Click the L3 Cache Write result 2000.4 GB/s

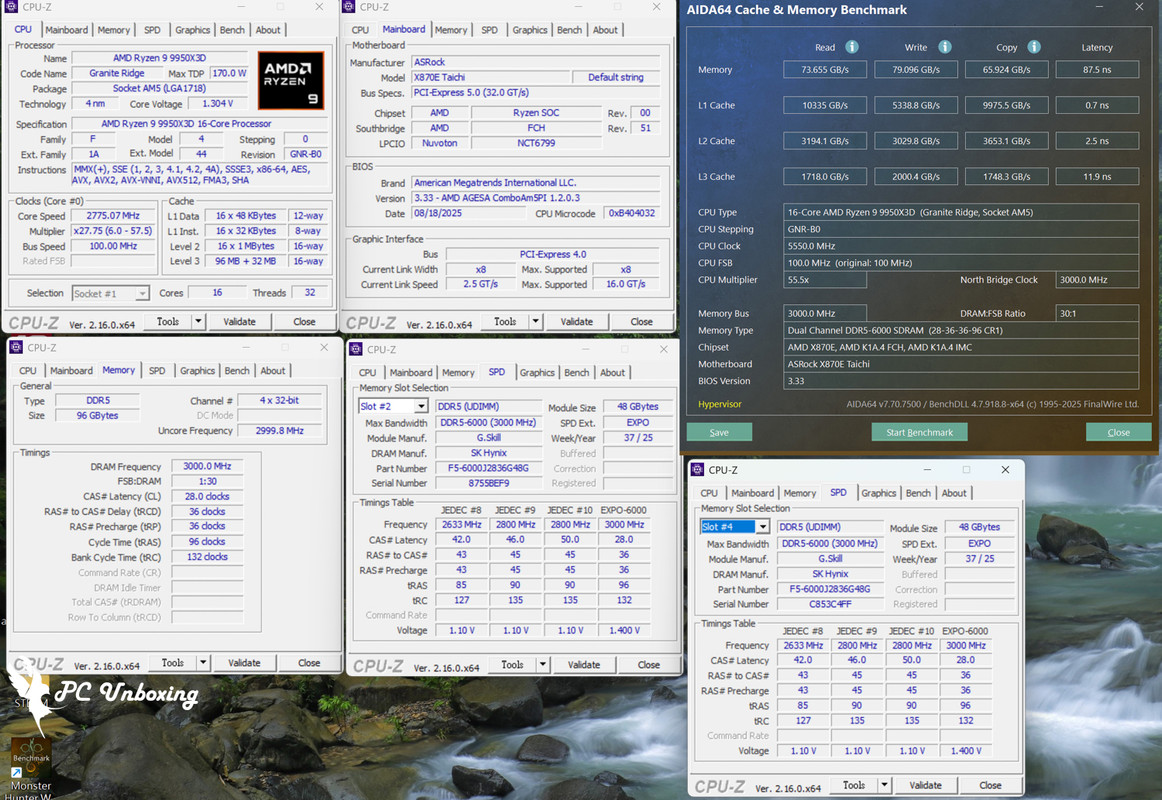tap(916, 177)
